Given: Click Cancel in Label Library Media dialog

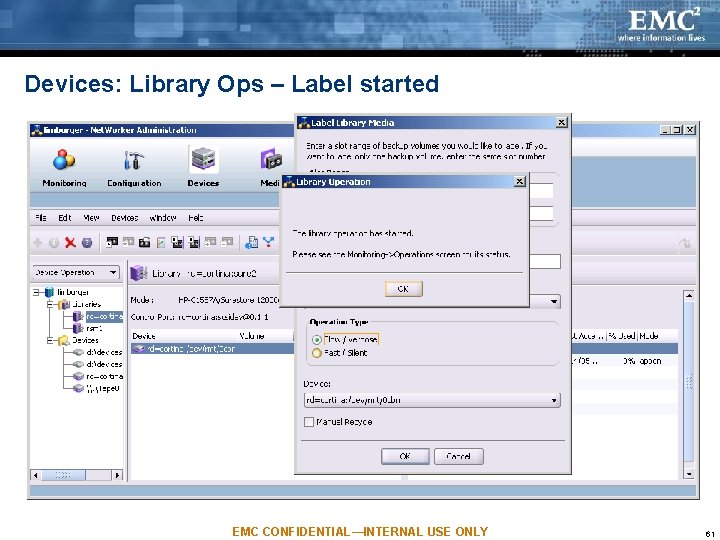Looking at the screenshot, I should pyautogui.click(x=459, y=456).
